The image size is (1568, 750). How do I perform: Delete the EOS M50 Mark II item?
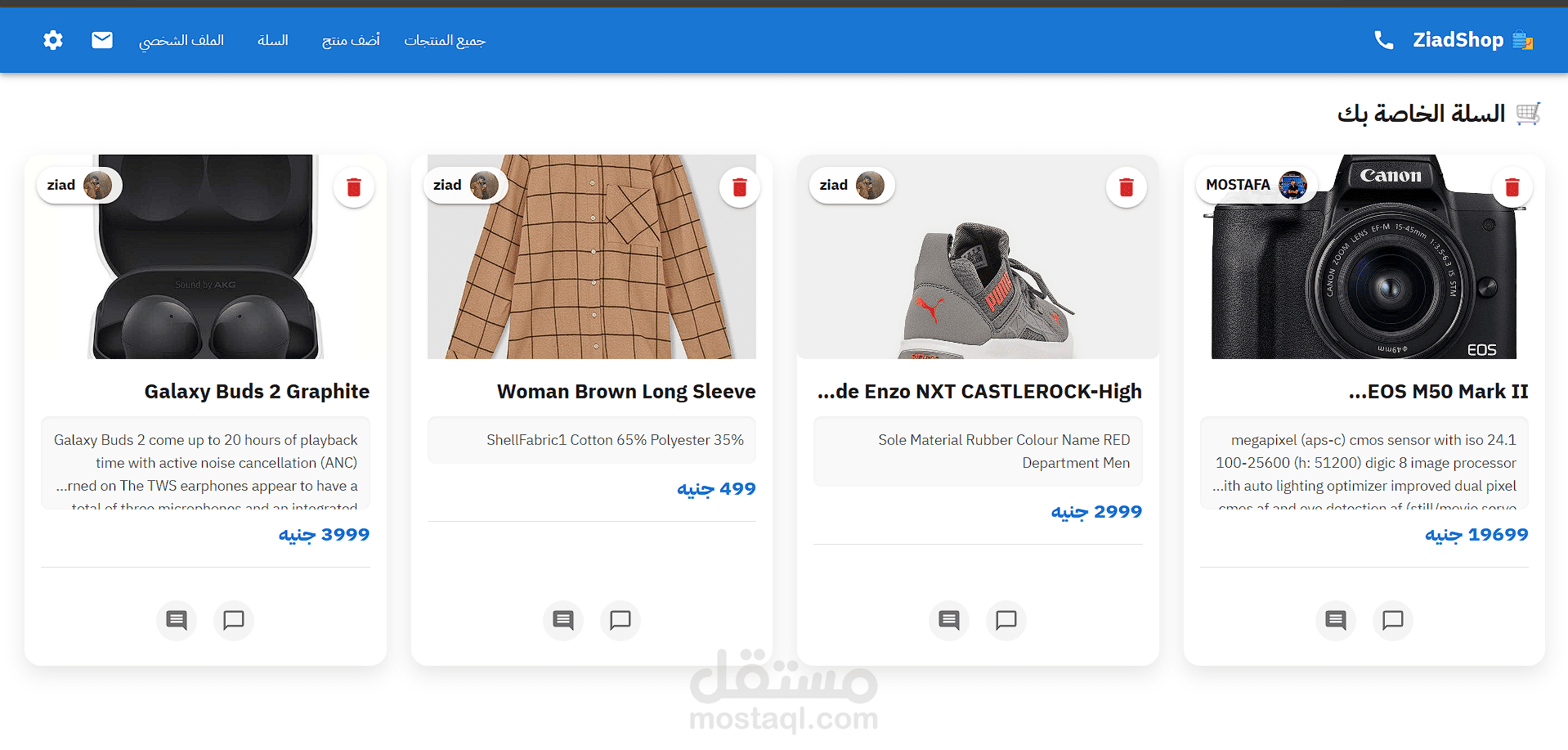pos(1512,187)
